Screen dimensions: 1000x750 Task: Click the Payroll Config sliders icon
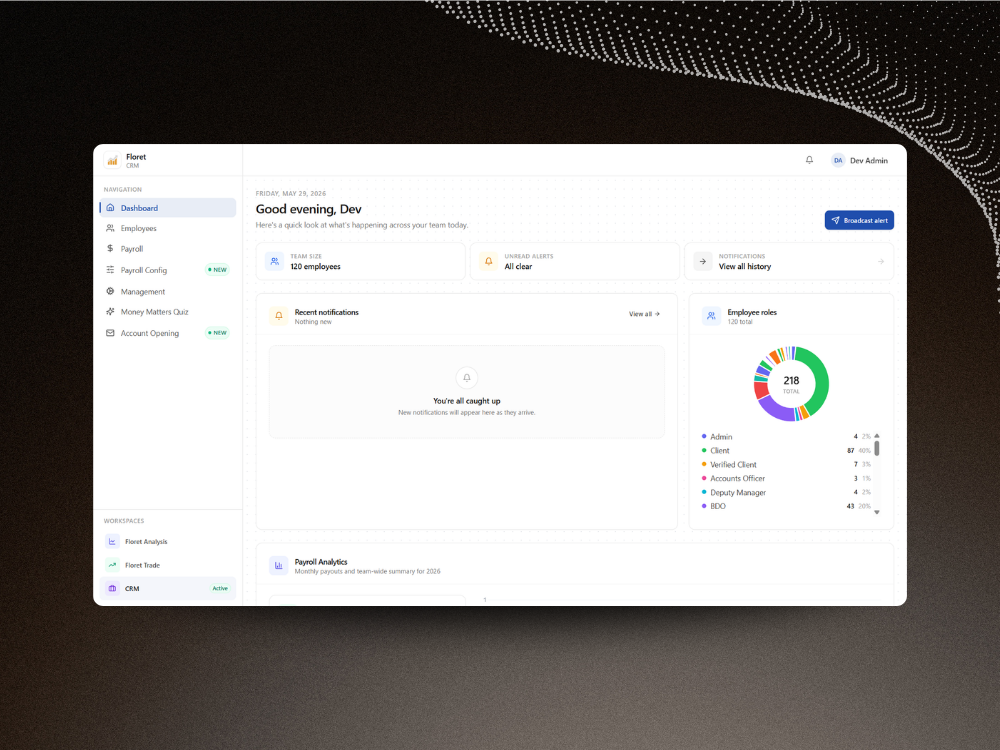[110, 270]
